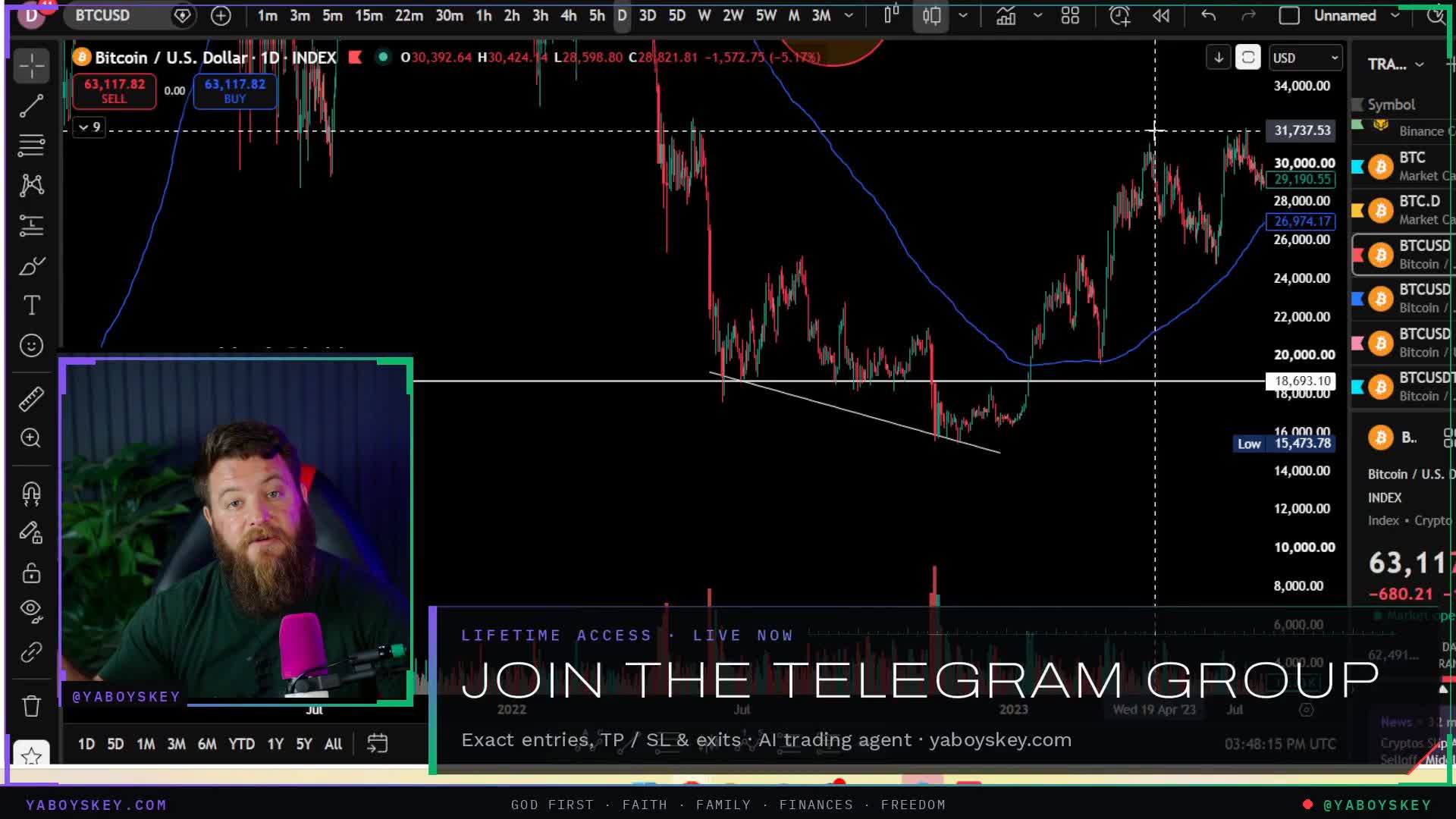Screen dimensions: 1456x819
Task: Click the blue flag in the watchlist
Action: pos(1357,299)
